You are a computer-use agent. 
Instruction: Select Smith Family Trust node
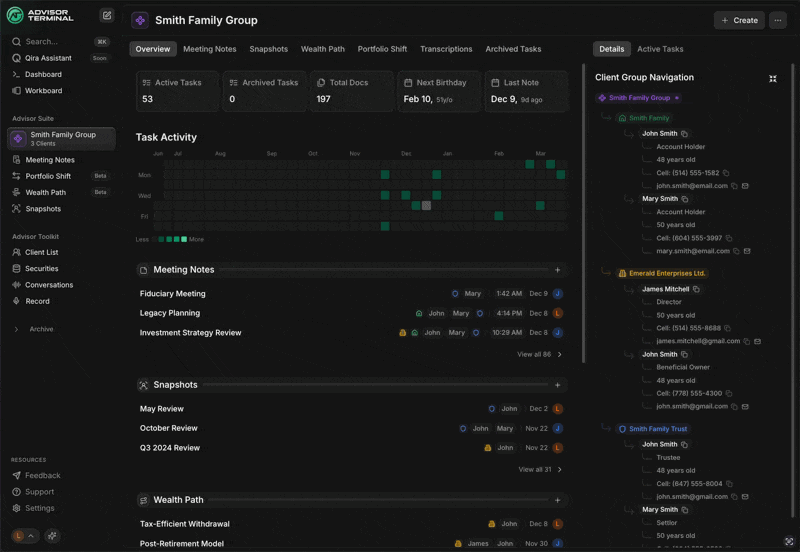point(653,429)
